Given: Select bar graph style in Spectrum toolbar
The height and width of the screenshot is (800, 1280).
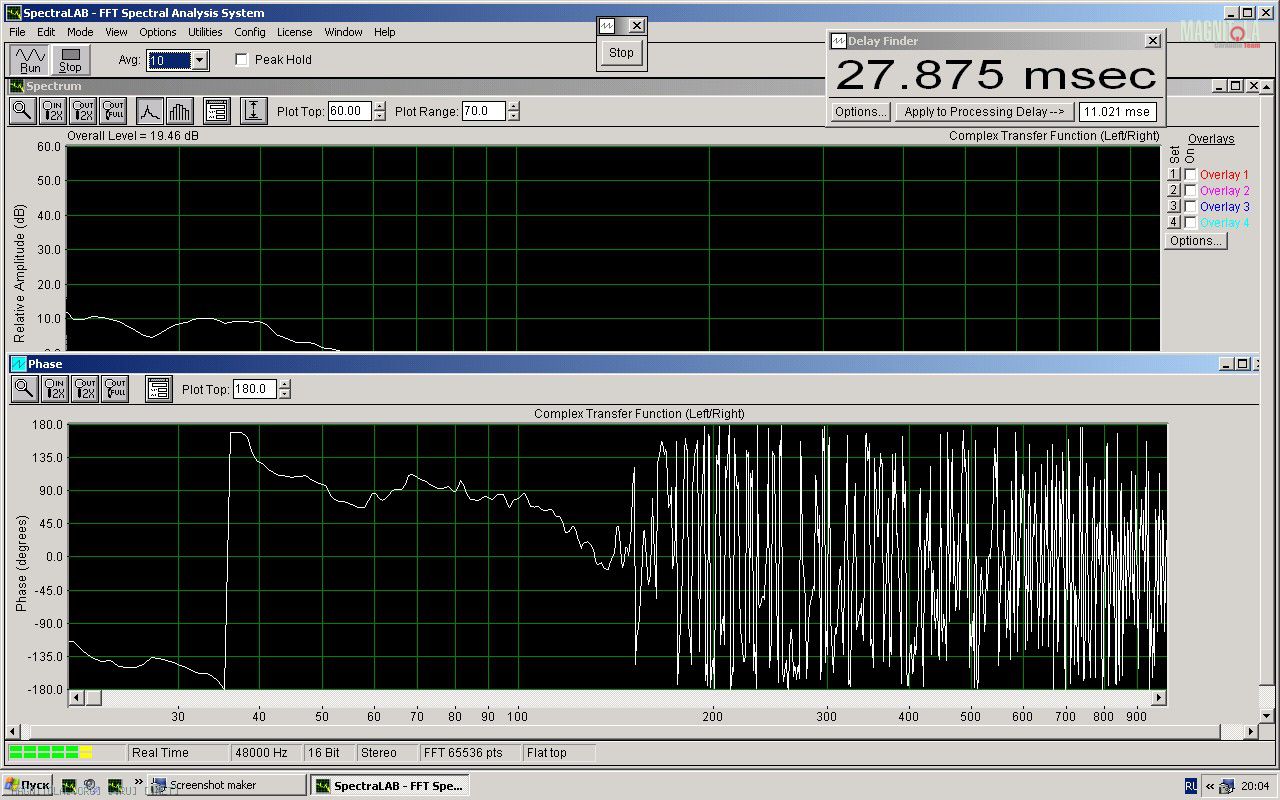Looking at the screenshot, I should click(179, 111).
